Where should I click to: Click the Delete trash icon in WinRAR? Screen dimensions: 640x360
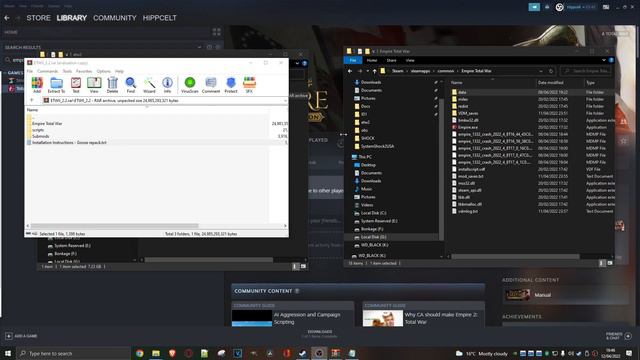(x=112, y=85)
